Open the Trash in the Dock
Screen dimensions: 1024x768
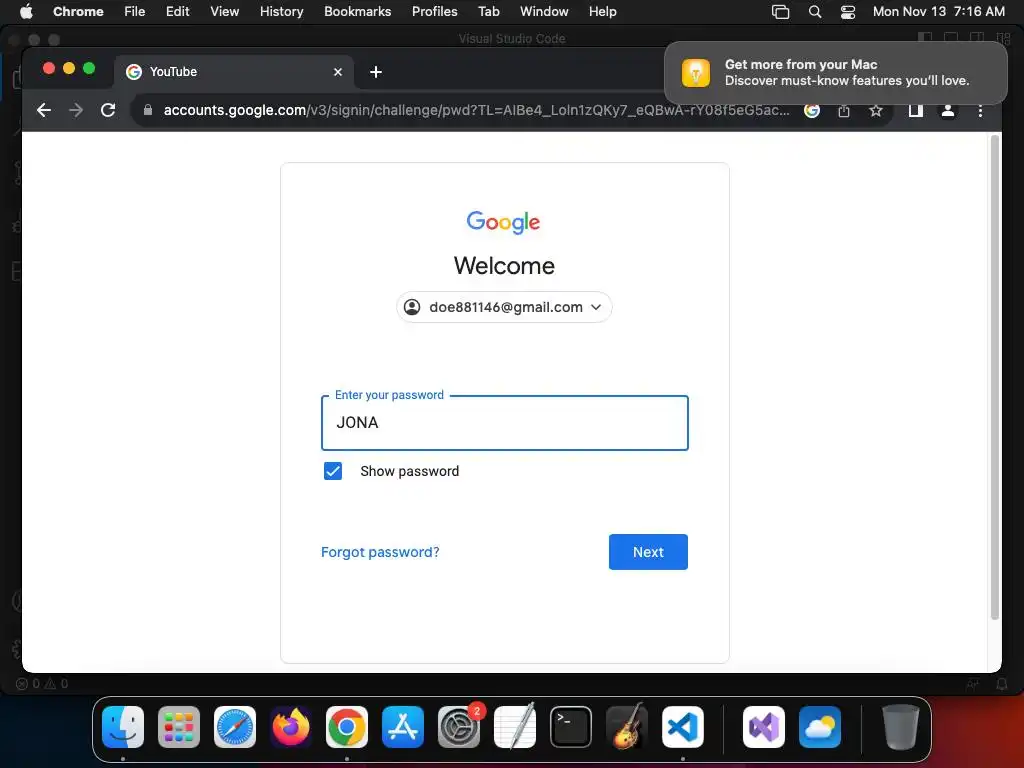tap(901, 727)
